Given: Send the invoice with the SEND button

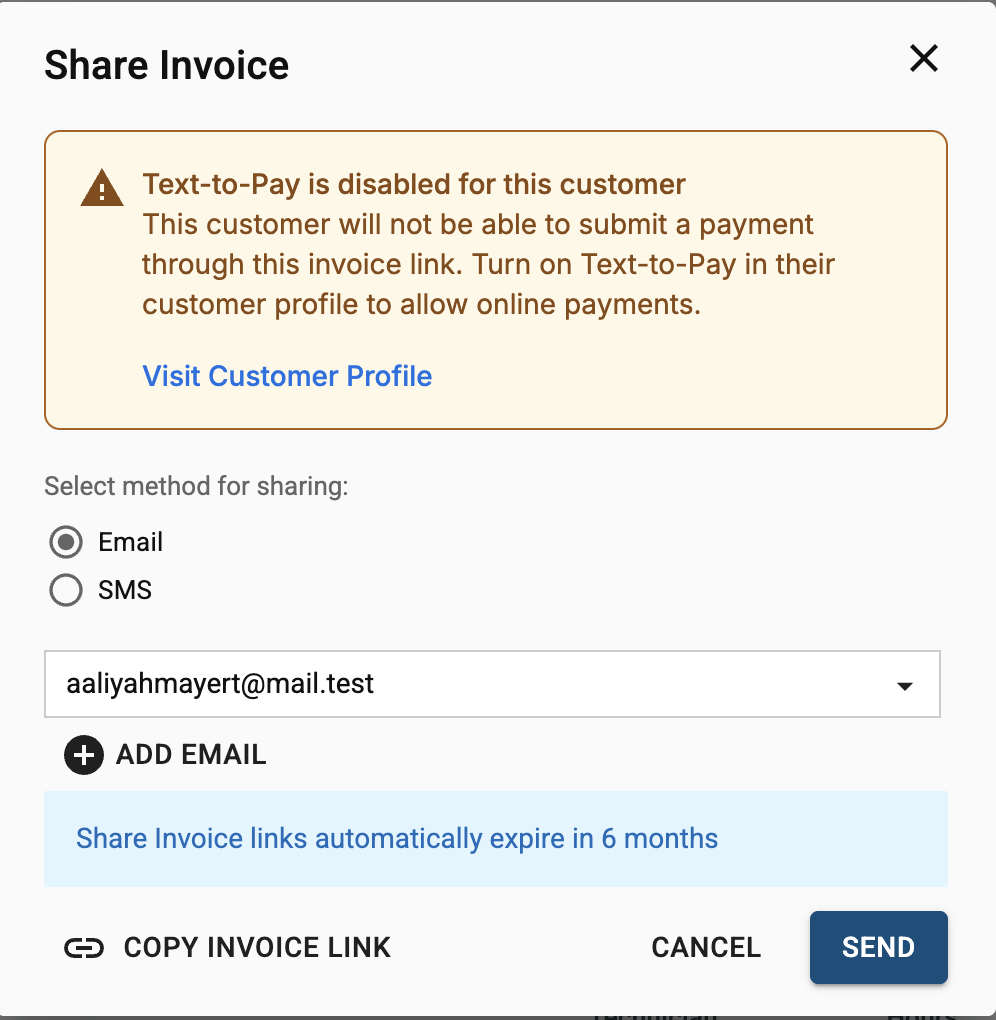Looking at the screenshot, I should tap(878, 947).
